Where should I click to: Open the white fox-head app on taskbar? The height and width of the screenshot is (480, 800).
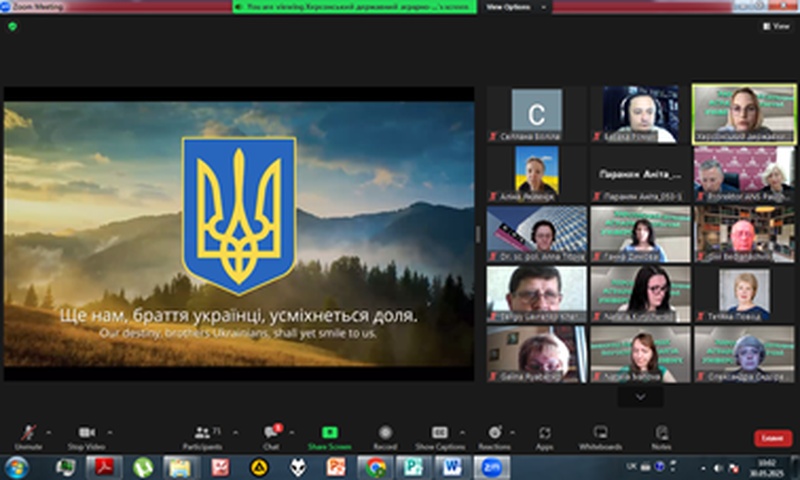297,467
